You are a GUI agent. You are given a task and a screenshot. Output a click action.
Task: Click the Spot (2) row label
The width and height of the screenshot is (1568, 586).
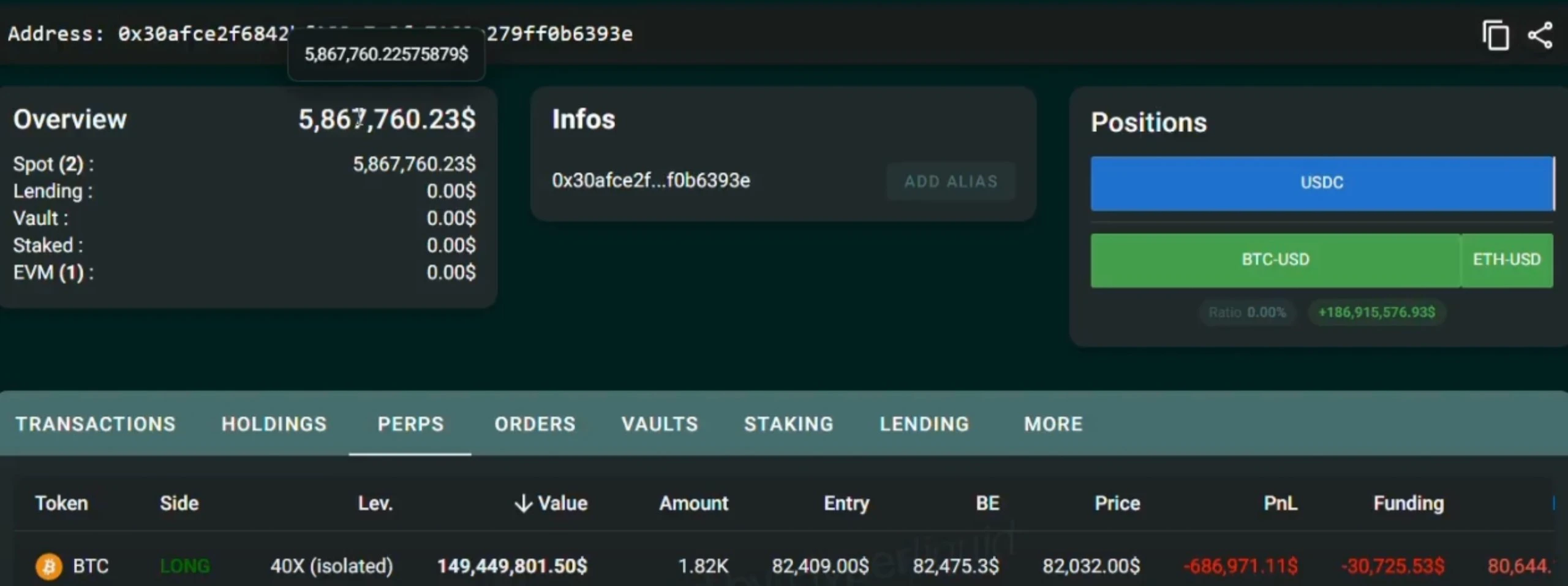pyautogui.click(x=53, y=164)
